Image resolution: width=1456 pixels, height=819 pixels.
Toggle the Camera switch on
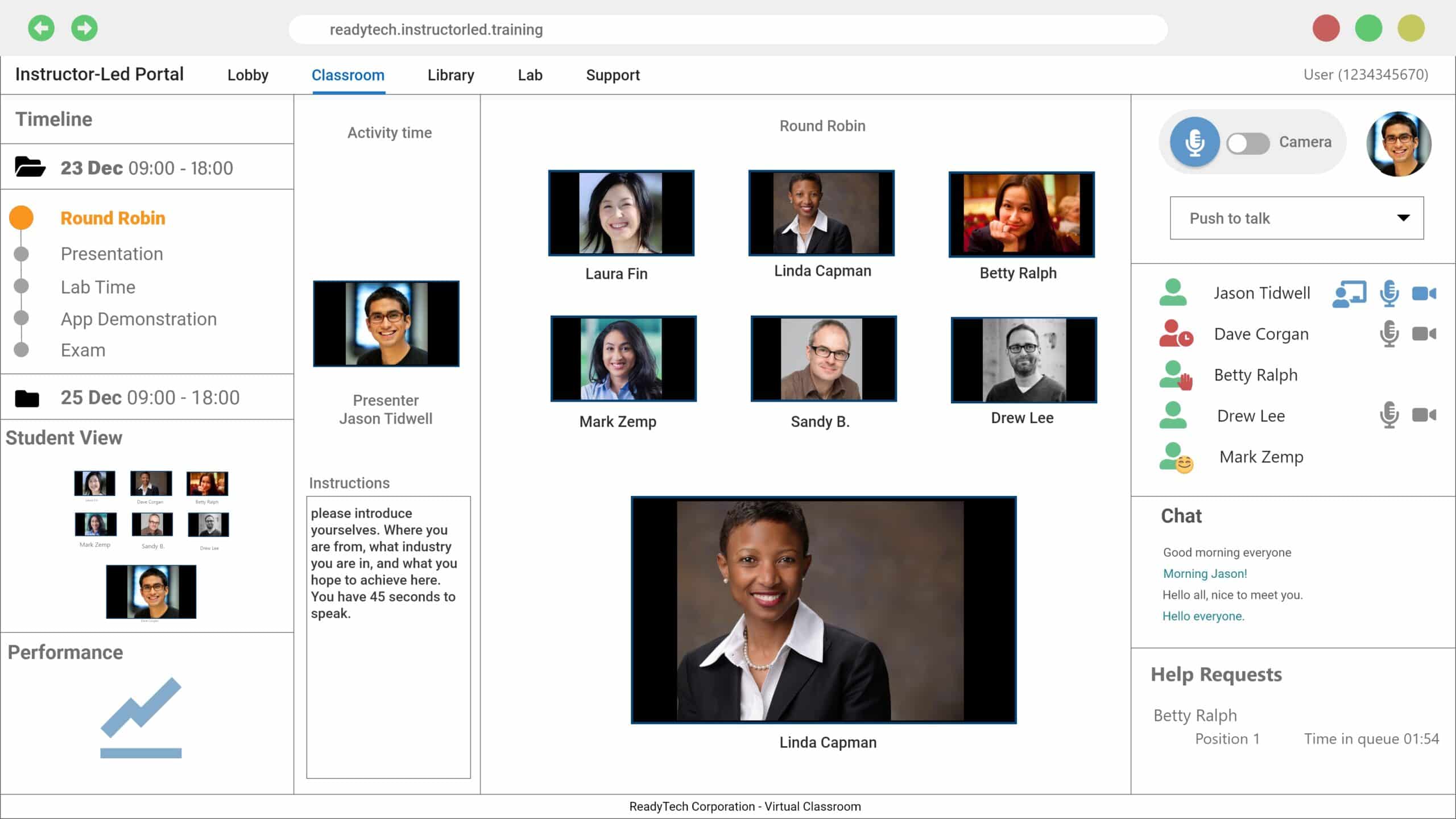click(1247, 143)
